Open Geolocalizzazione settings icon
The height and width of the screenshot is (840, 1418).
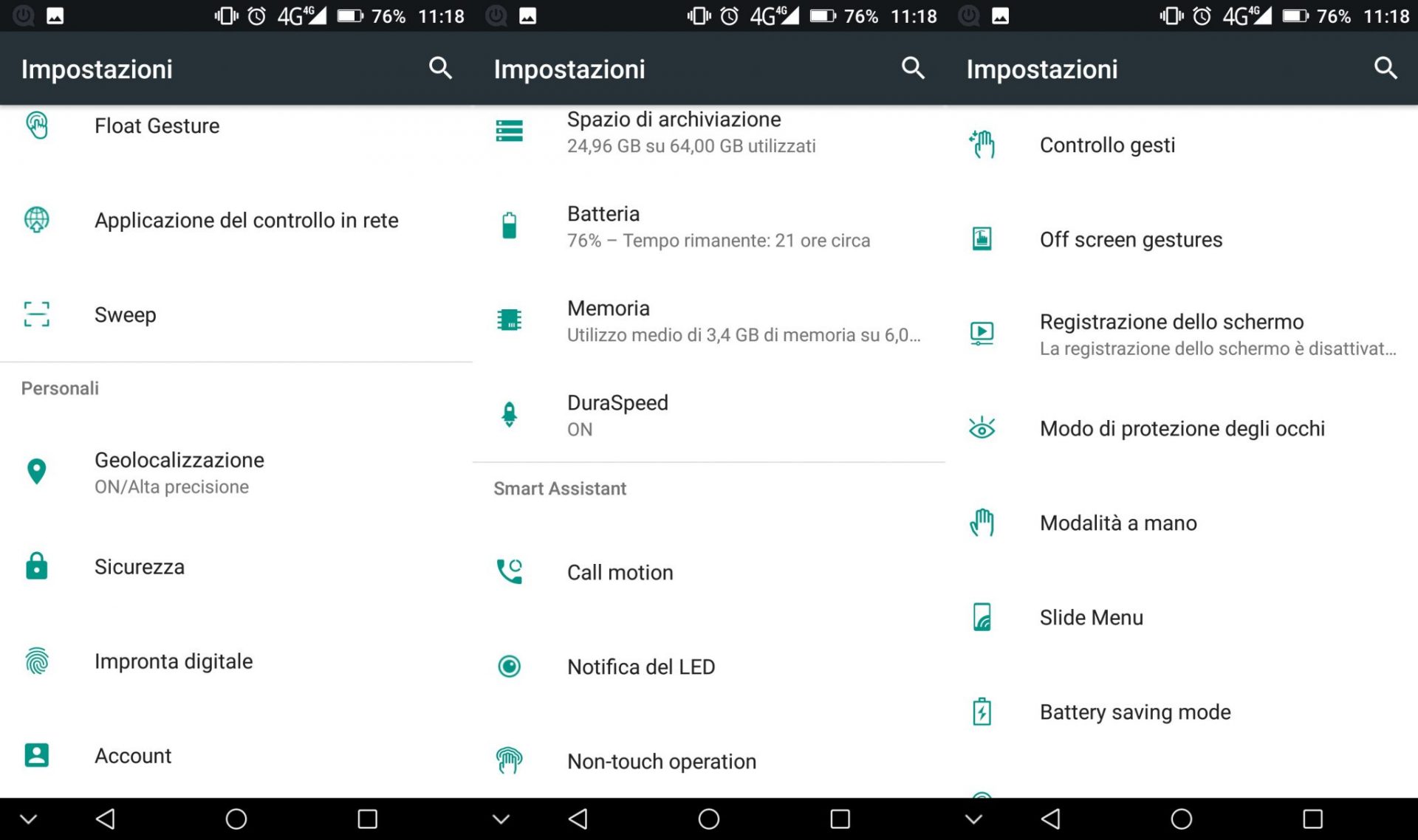coord(36,471)
